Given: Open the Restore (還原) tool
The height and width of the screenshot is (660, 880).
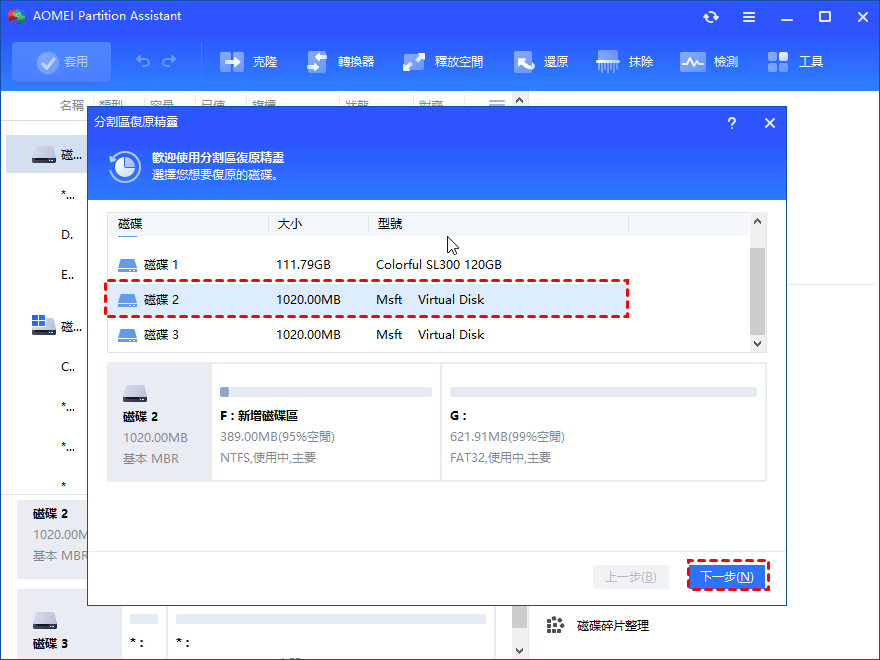Looking at the screenshot, I should (x=541, y=62).
